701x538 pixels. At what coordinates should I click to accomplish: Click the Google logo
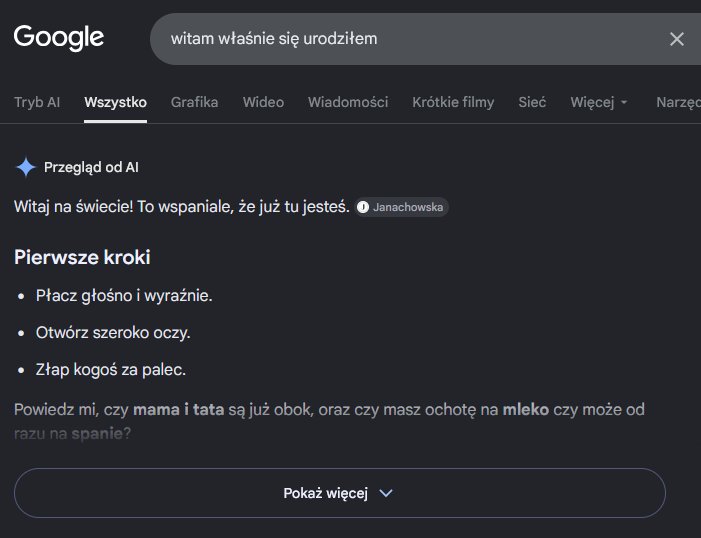pyautogui.click(x=59, y=37)
